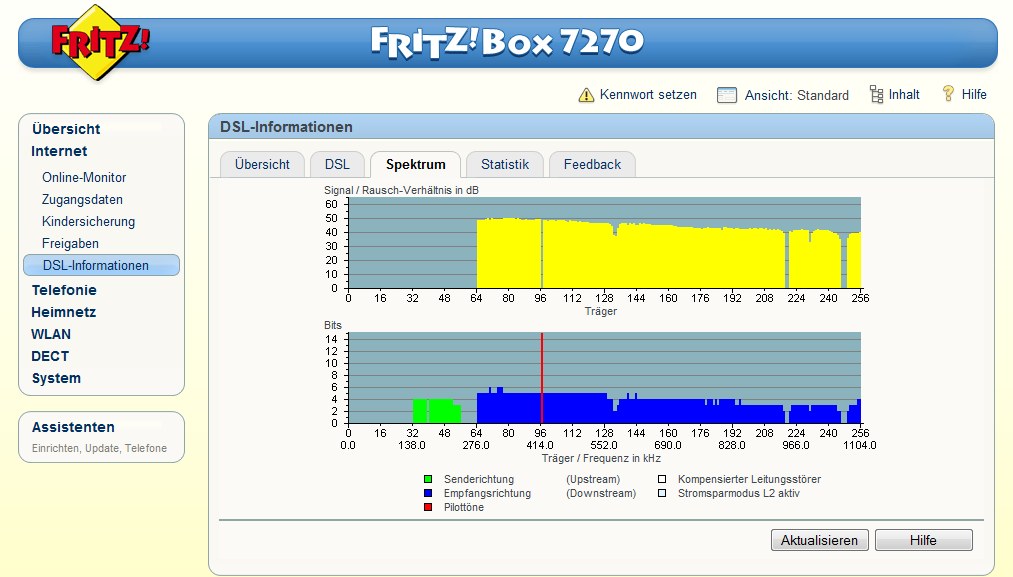Open Freigaben submenu item
Screen dimensions: 1013x577
pos(70,244)
